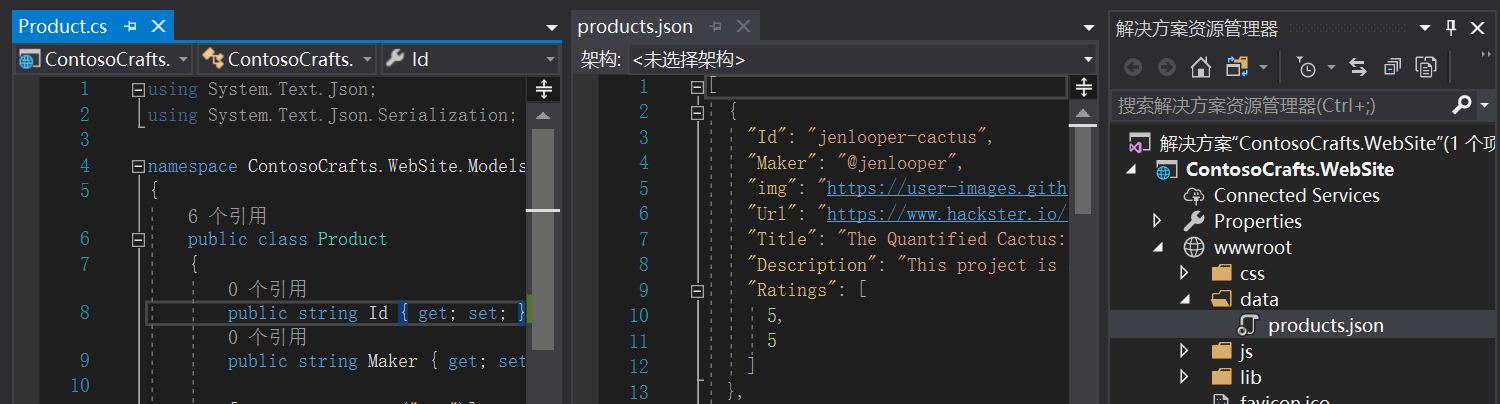Click the show all files icon
The height and width of the screenshot is (404, 1500).
(1426, 67)
